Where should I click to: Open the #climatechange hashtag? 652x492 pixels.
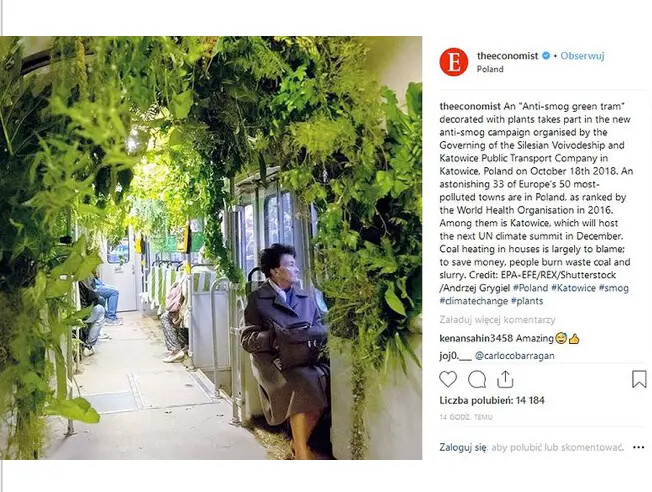(x=474, y=301)
